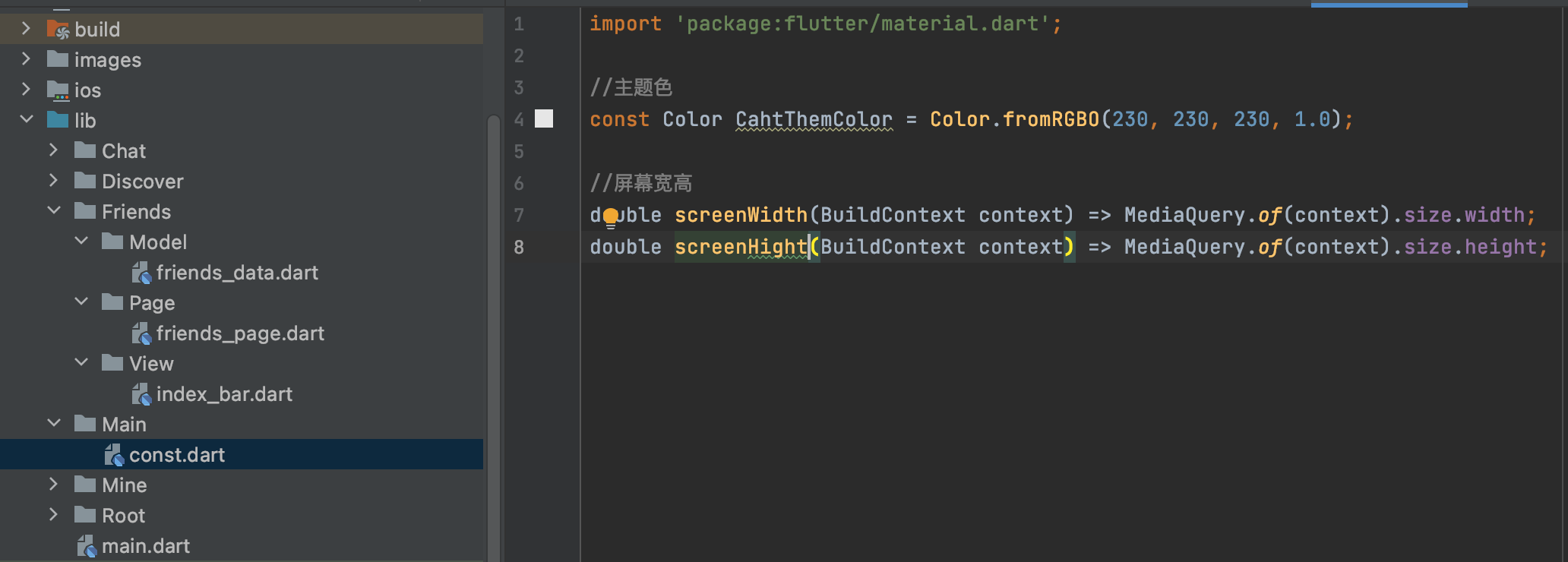
Task: Click the Dart file icon of friends_data.dart
Action: coord(141,273)
